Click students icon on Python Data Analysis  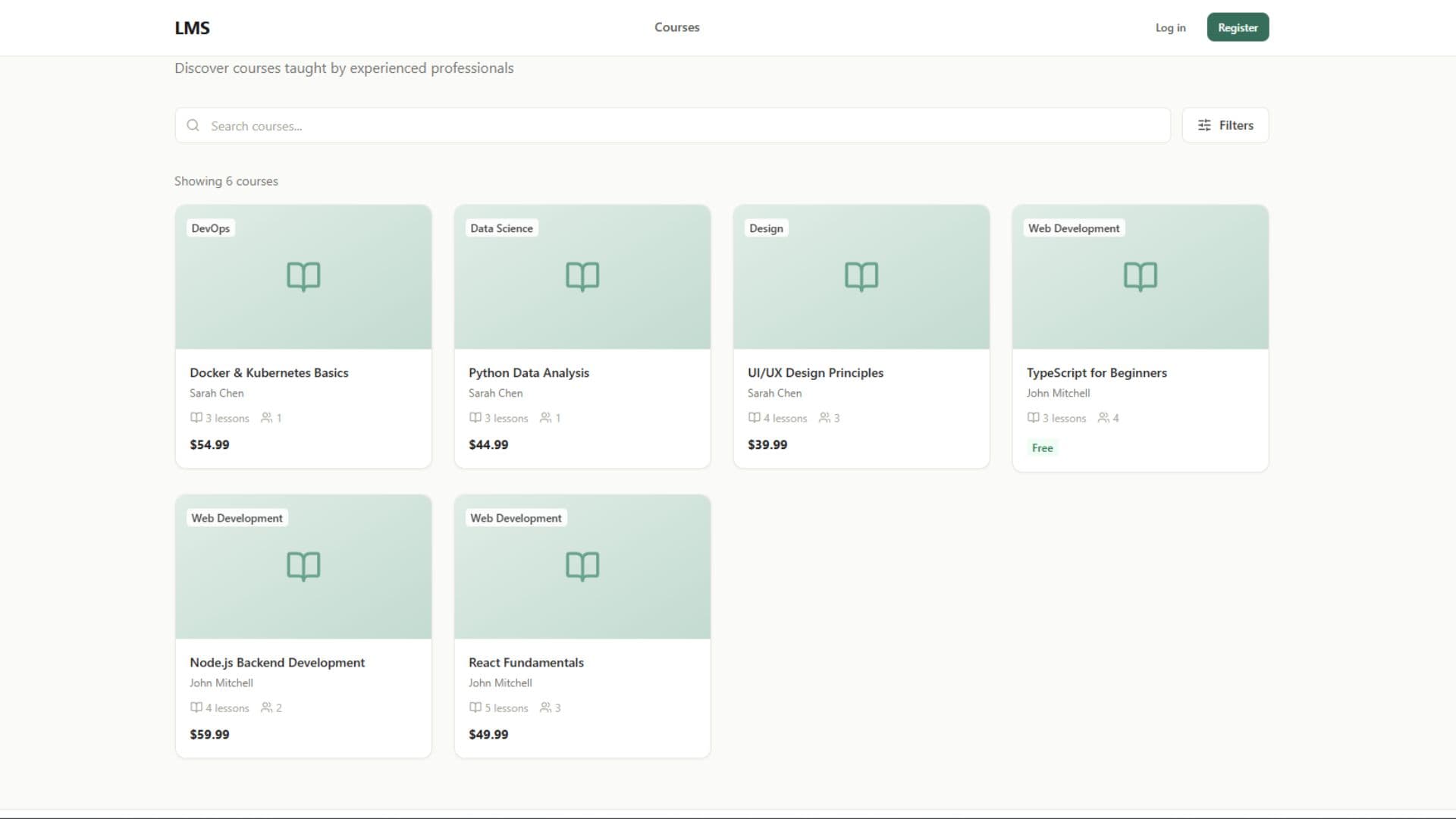545,418
